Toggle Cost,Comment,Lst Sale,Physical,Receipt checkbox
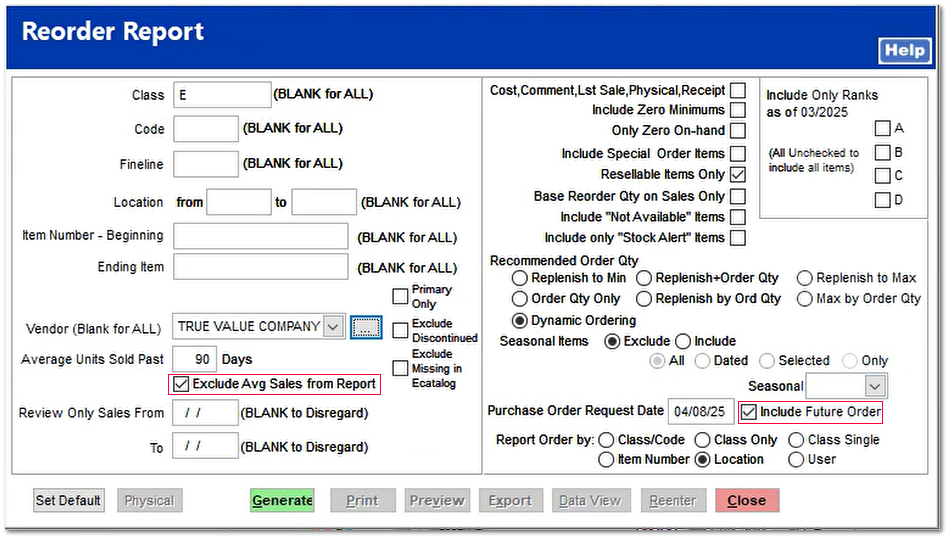This screenshot has width=949, height=539. click(x=738, y=90)
